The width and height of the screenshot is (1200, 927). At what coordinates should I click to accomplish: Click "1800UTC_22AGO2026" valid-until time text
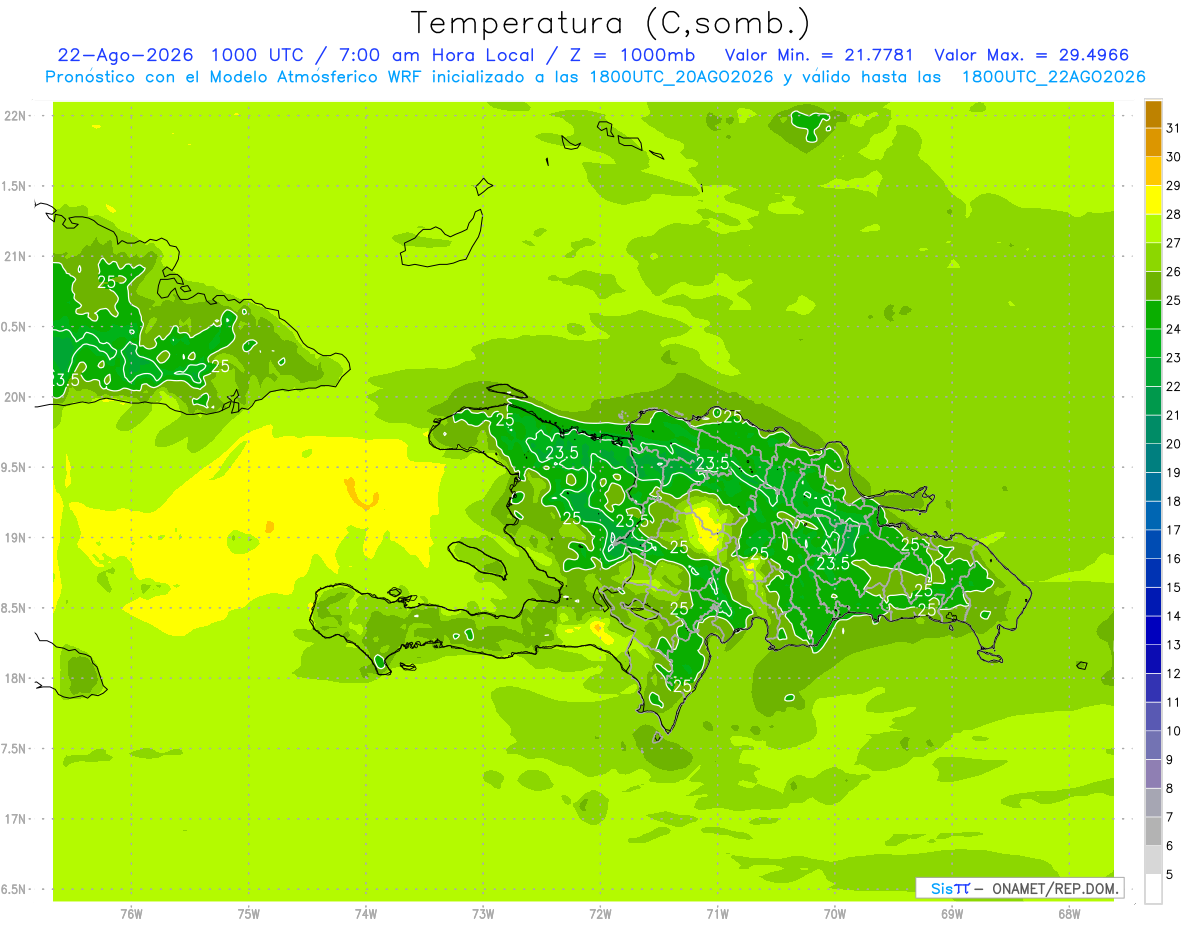point(1053,77)
